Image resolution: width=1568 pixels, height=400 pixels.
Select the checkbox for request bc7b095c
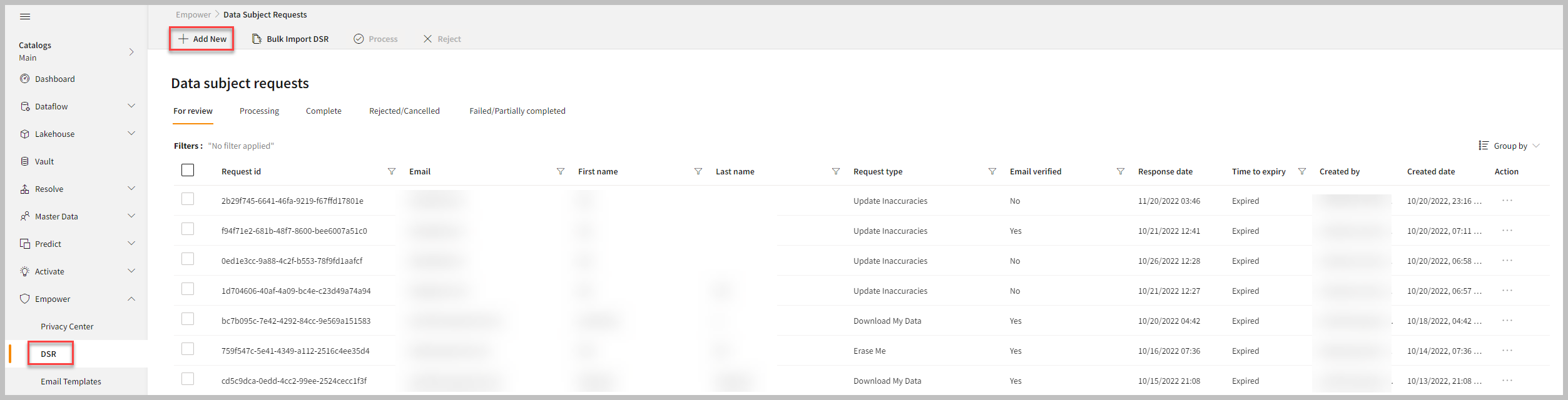(188, 319)
